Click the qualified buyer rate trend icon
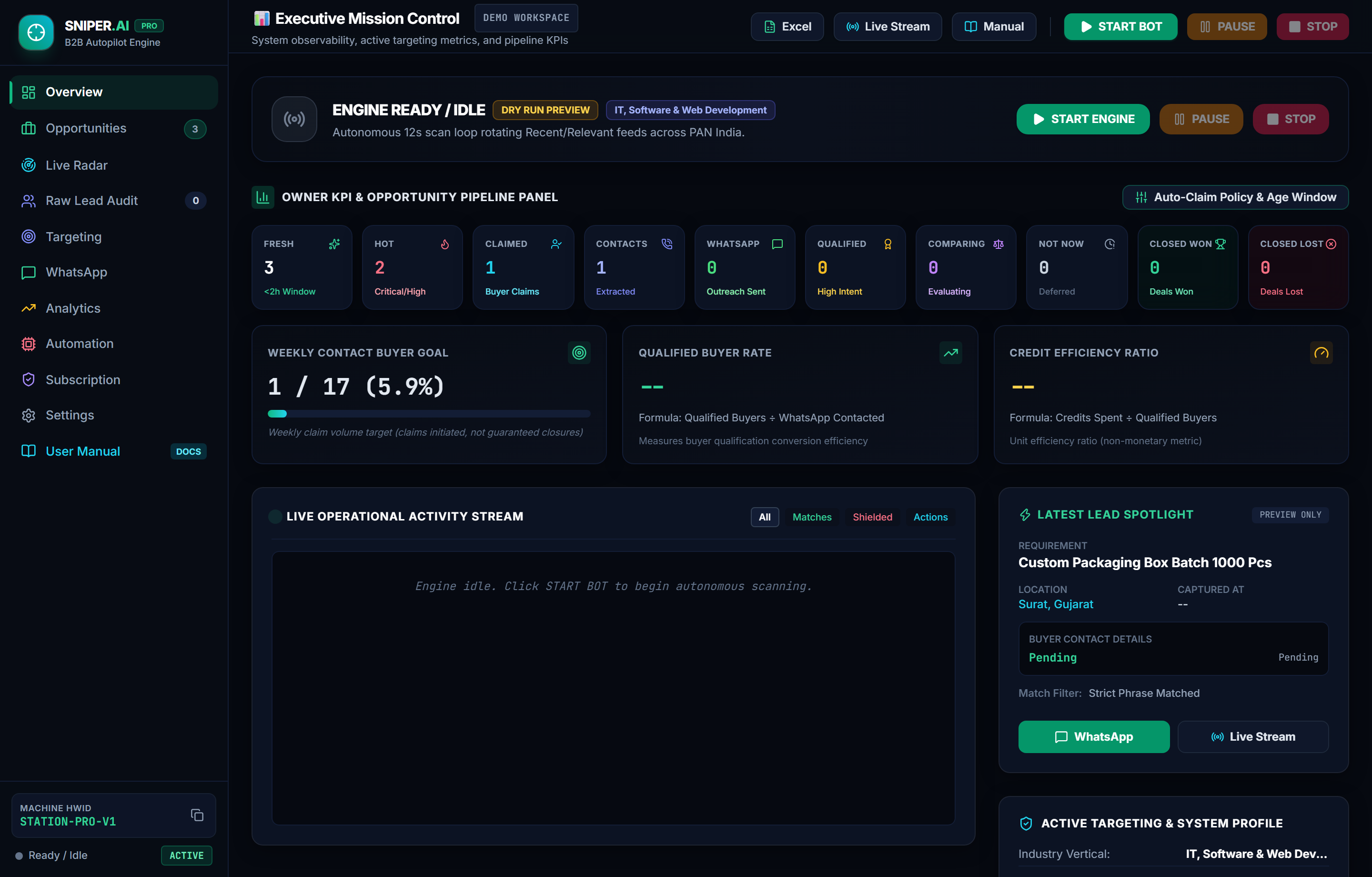This screenshot has height=877, width=1372. tap(950, 352)
